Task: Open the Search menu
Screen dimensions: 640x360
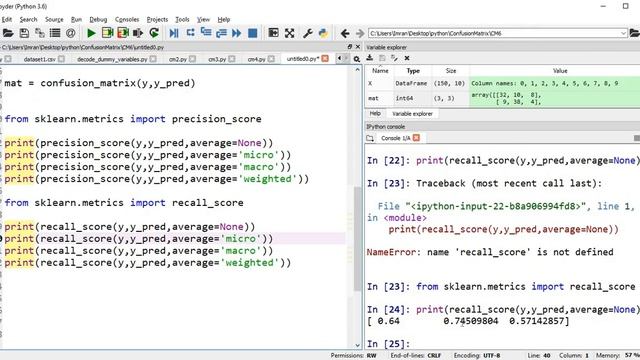Action: point(28,19)
